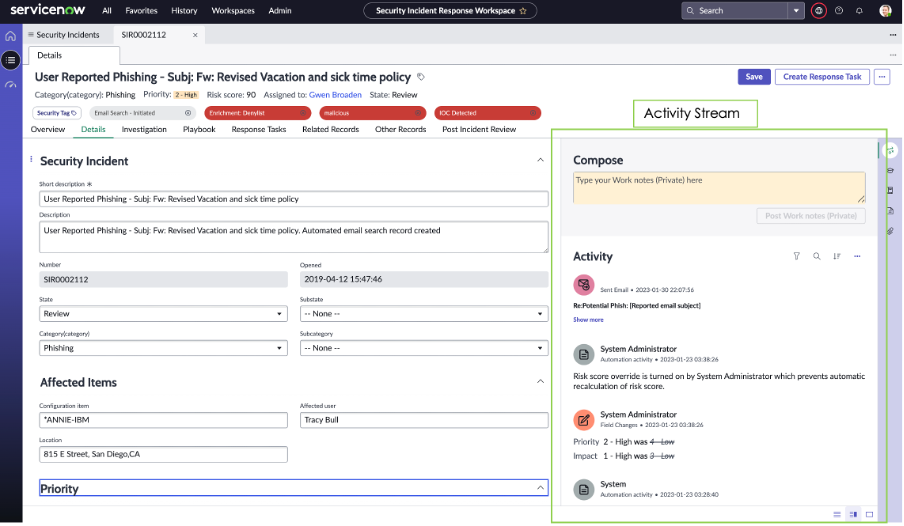
Task: Open the Substate dropdown
Action: click(x=424, y=314)
